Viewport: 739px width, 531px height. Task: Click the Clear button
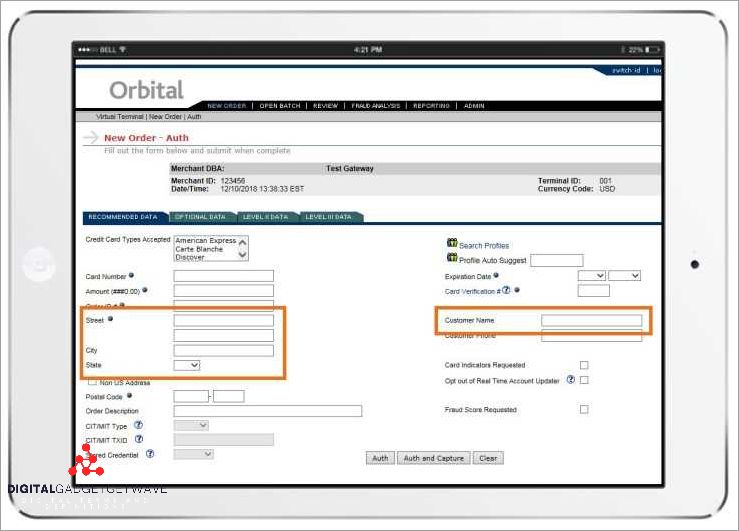coord(488,458)
